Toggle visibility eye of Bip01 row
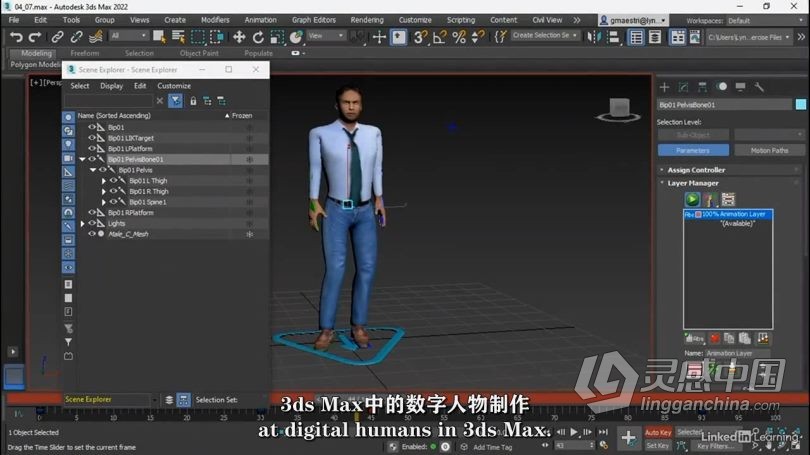The image size is (810, 455). (x=91, y=127)
